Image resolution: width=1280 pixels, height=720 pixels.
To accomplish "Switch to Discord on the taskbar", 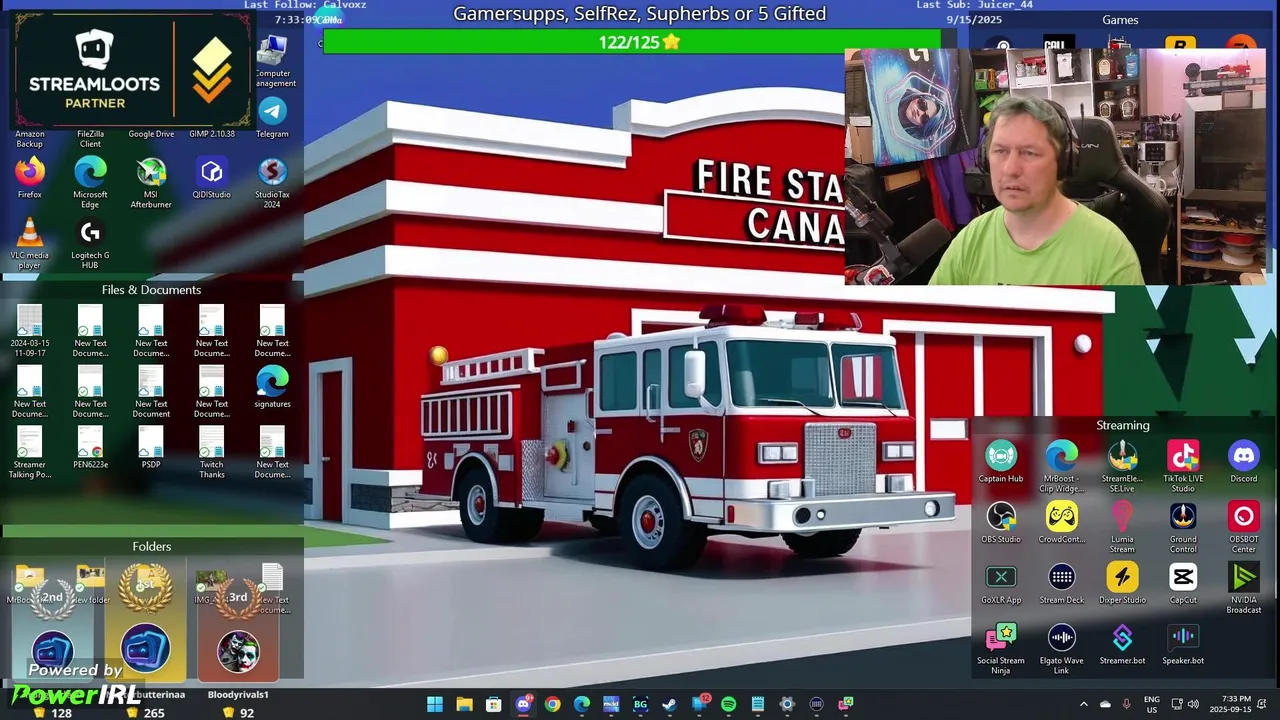I will pyautogui.click(x=523, y=704).
